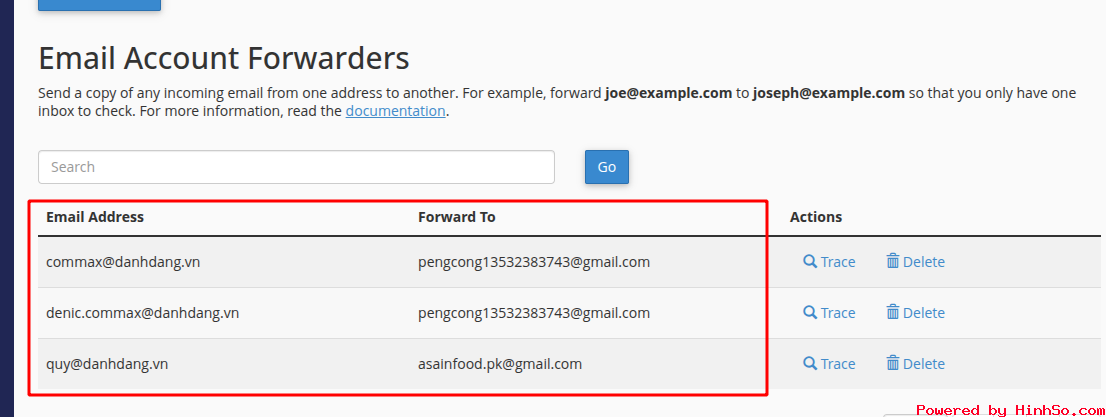
Task: Open the documentation link
Action: coord(395,111)
